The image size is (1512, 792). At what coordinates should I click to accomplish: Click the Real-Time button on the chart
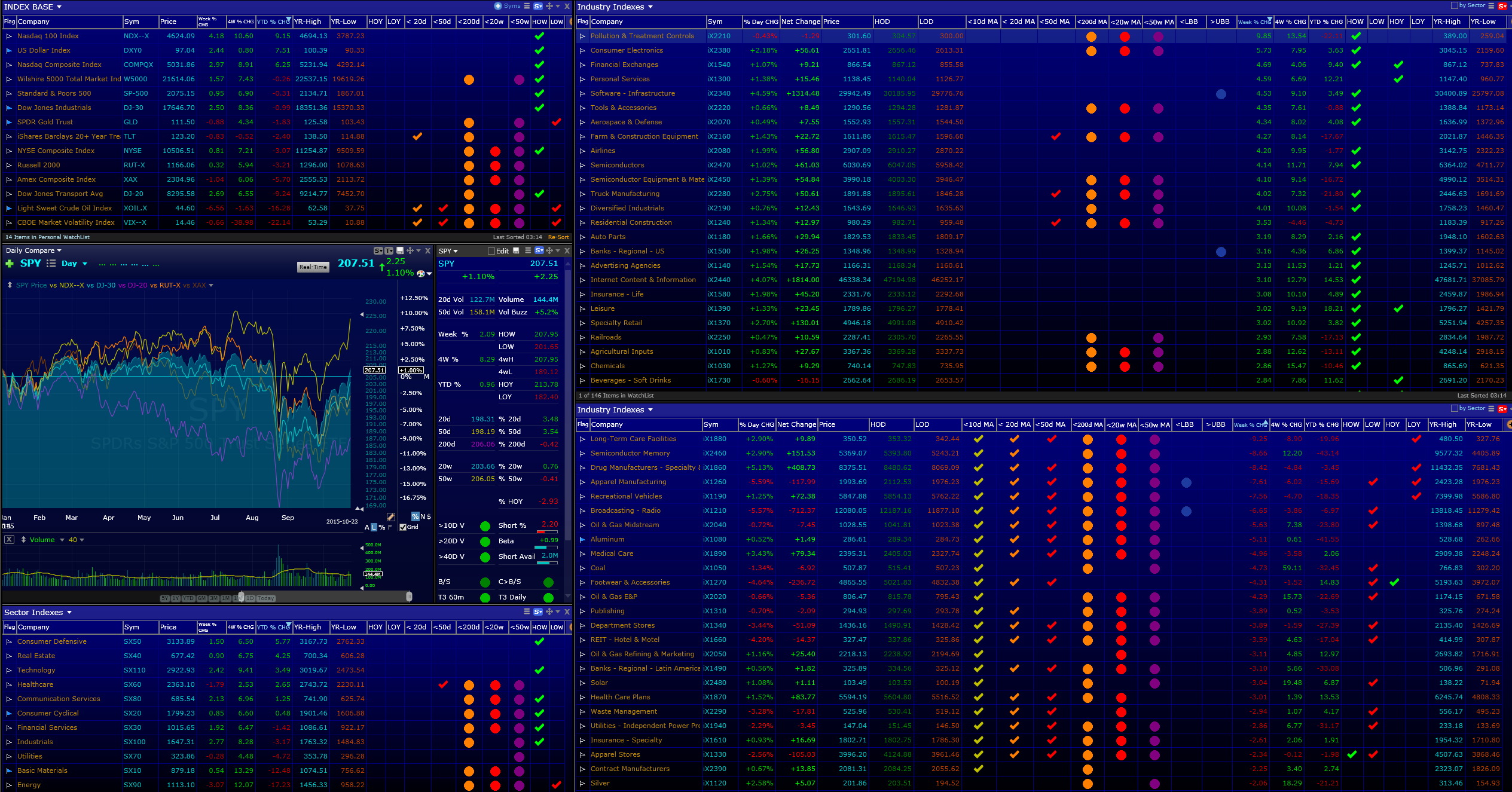click(313, 267)
